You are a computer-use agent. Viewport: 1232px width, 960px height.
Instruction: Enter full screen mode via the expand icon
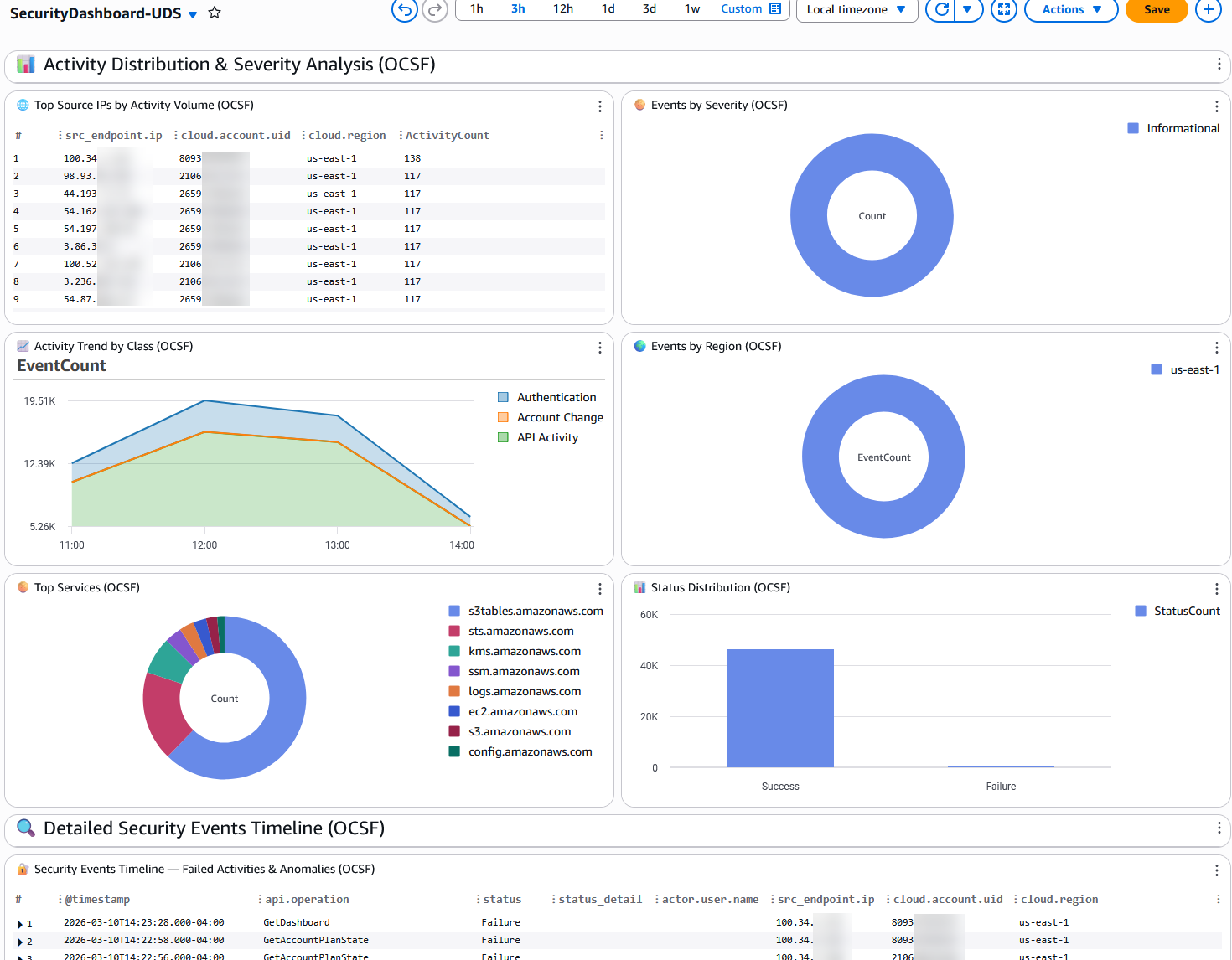[1003, 11]
